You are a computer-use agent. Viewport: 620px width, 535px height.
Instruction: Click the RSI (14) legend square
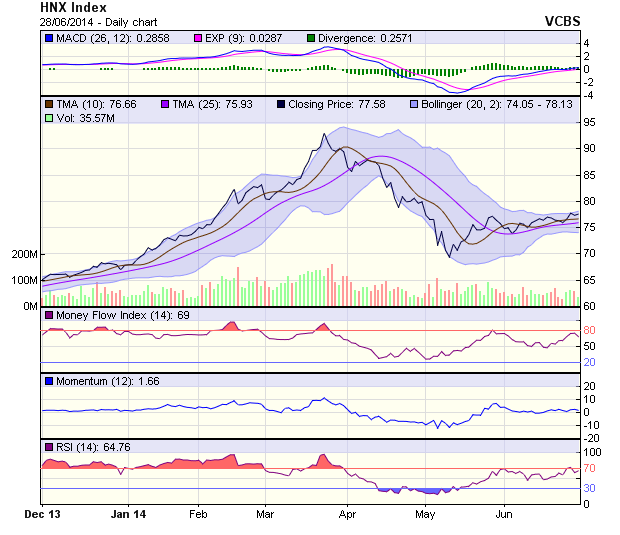click(x=49, y=446)
